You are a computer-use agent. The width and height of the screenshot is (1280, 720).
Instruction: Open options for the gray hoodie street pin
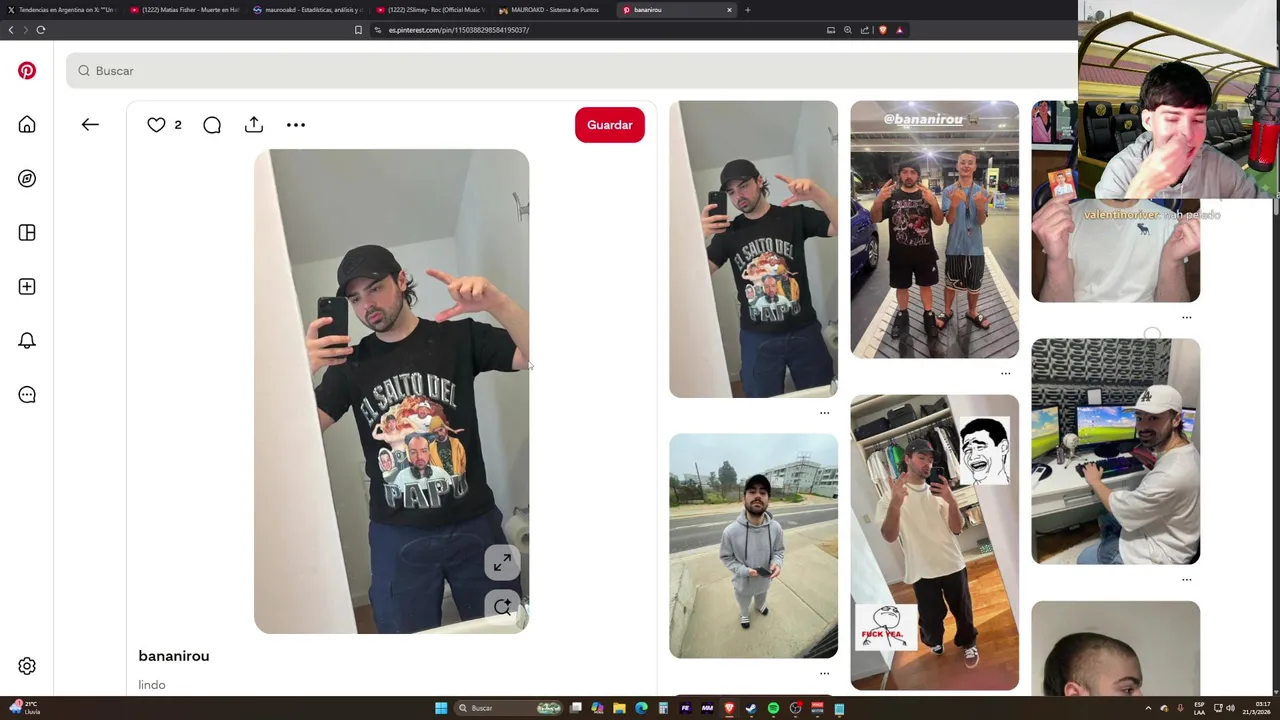click(x=825, y=673)
